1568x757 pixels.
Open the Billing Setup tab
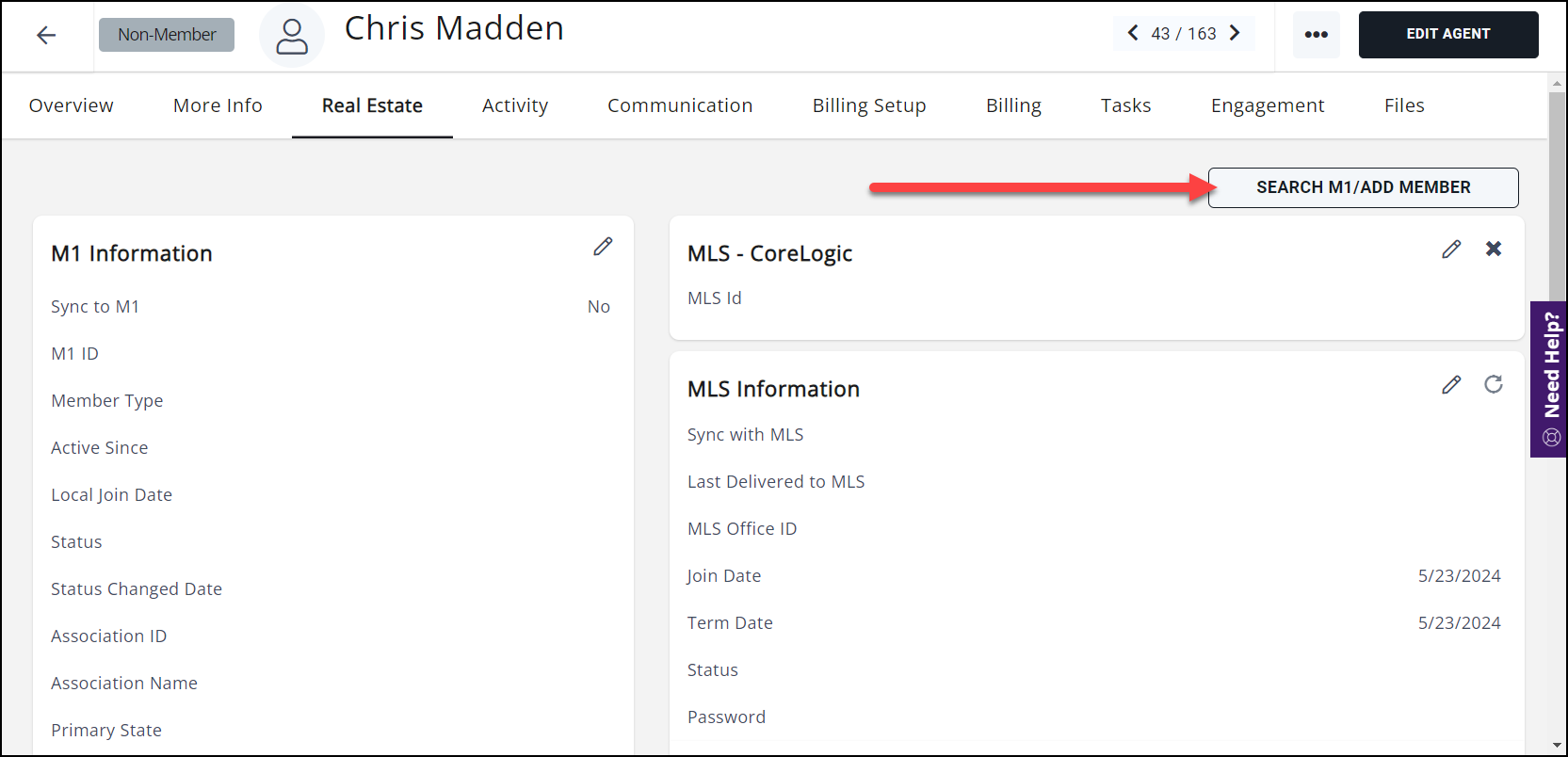click(x=869, y=105)
